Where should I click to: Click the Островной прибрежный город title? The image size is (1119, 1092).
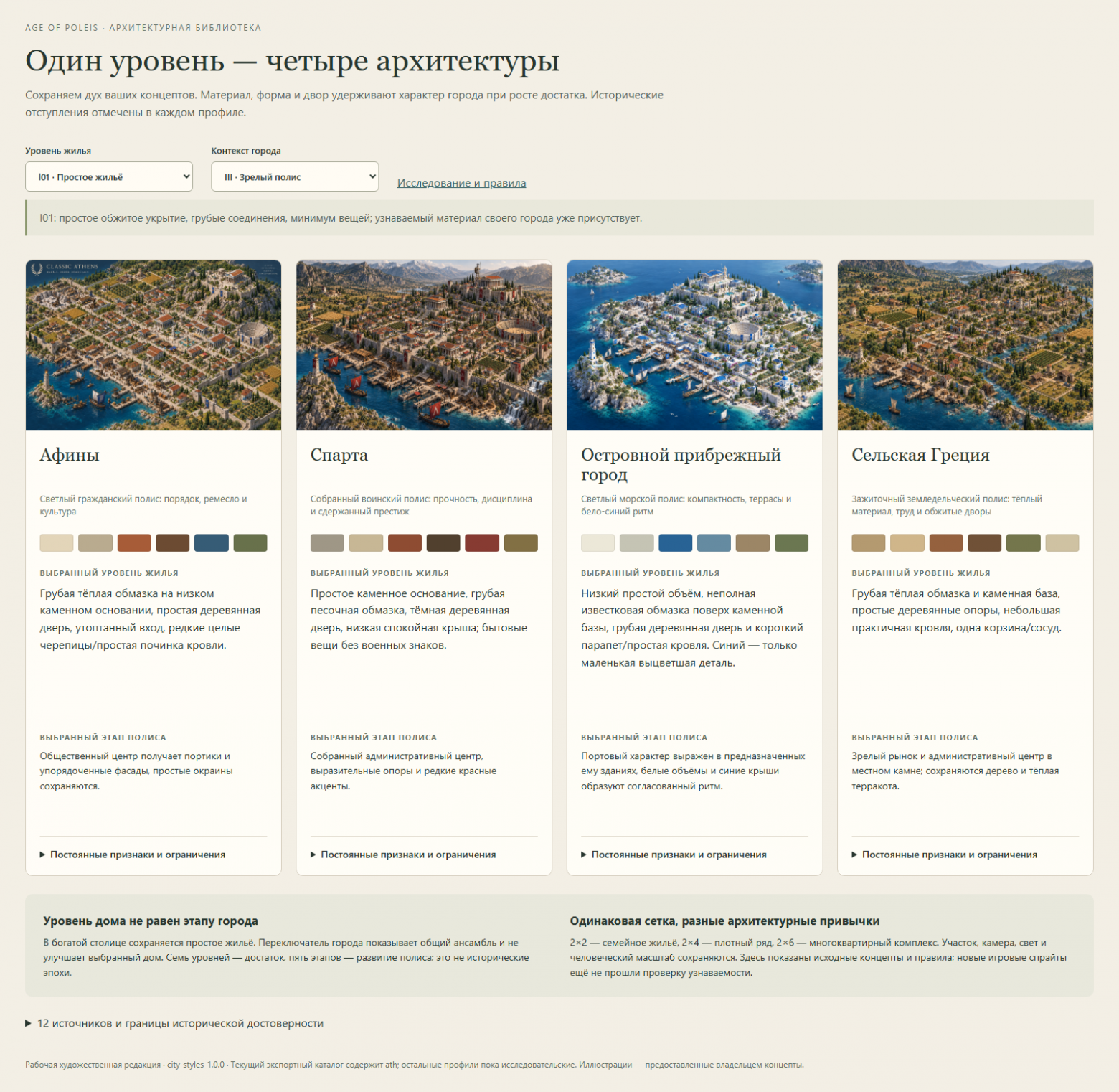(681, 464)
